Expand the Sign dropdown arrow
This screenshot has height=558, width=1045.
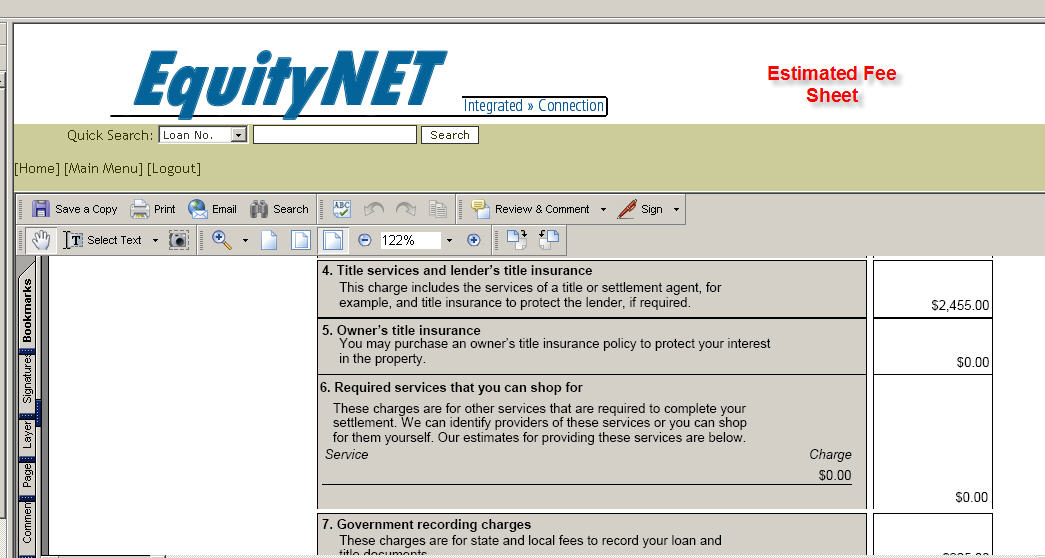click(676, 209)
